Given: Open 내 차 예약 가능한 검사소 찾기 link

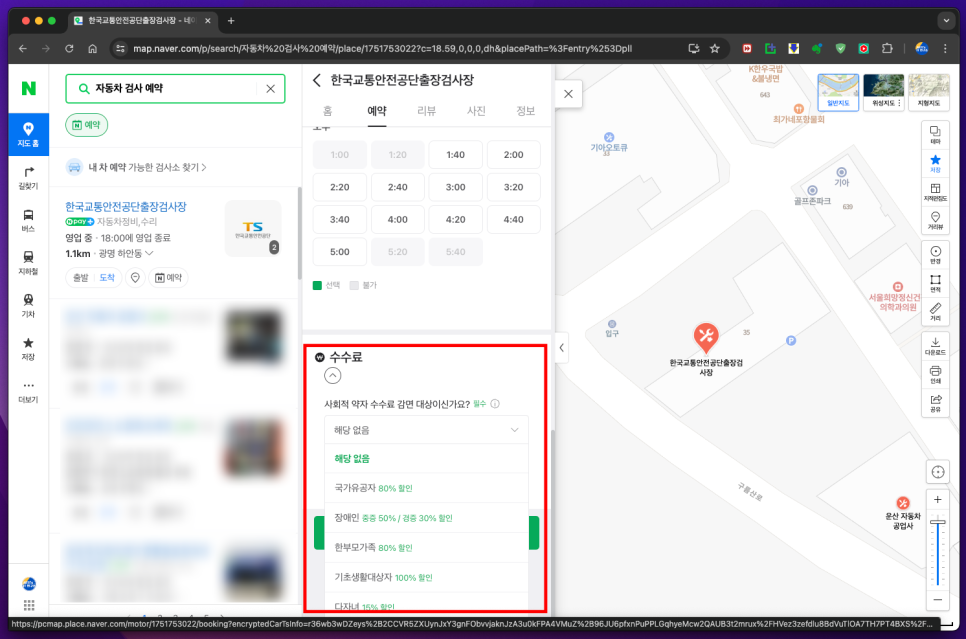Looking at the screenshot, I should pyautogui.click(x=147, y=167).
